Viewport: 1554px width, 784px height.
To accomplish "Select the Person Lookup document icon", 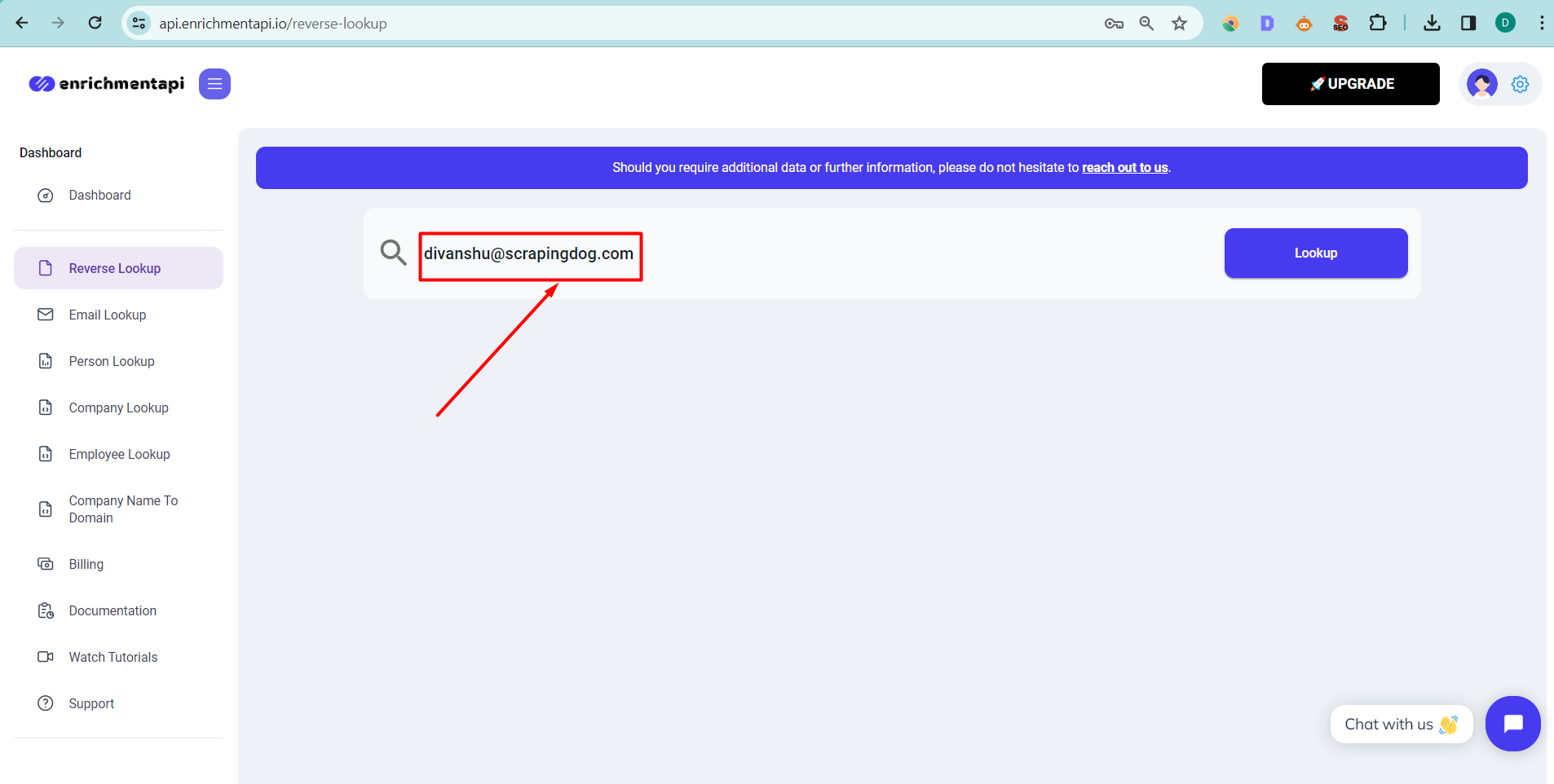I will point(45,360).
